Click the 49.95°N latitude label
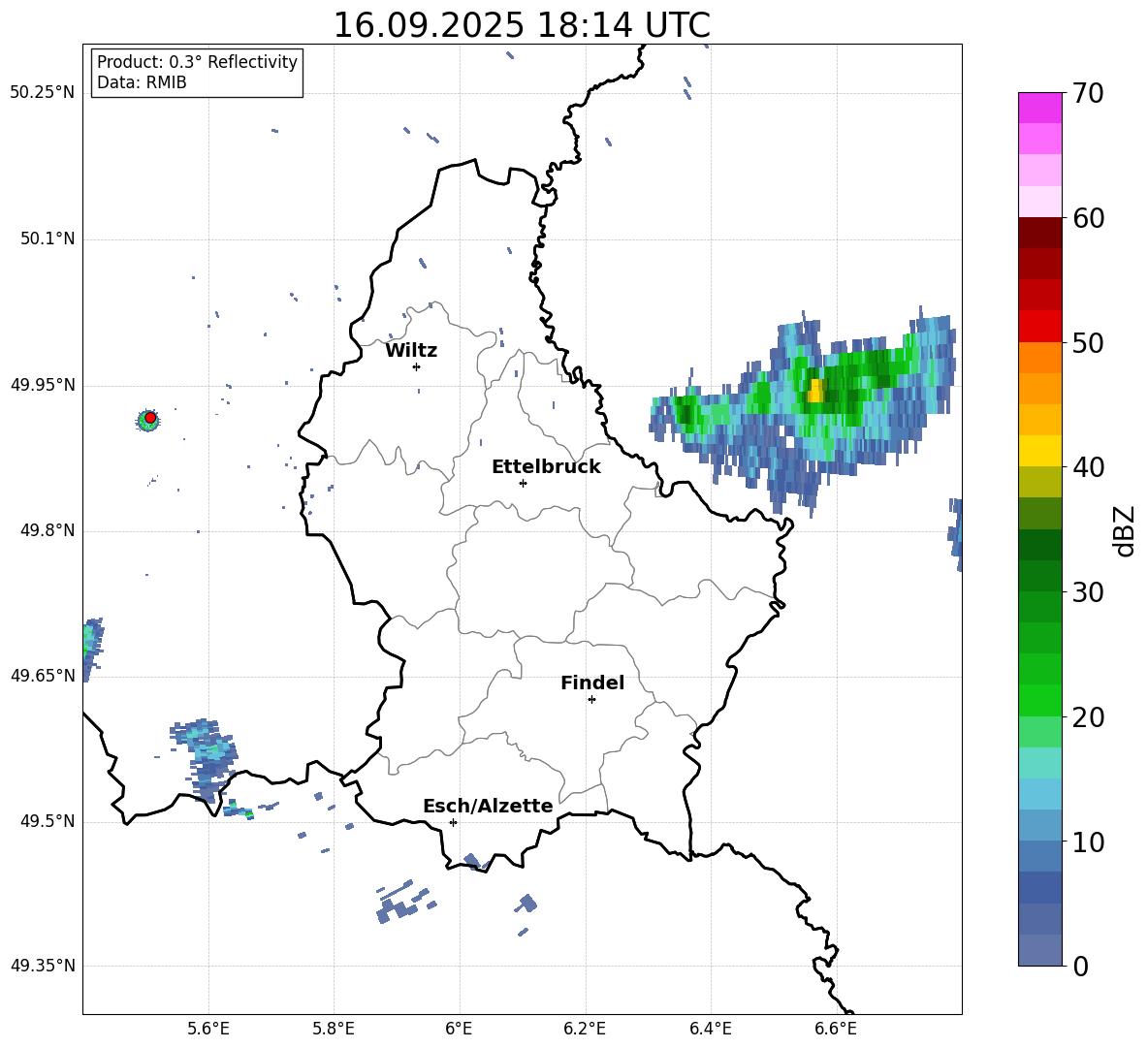Screen dimensions: 1148x1048 click(43, 385)
